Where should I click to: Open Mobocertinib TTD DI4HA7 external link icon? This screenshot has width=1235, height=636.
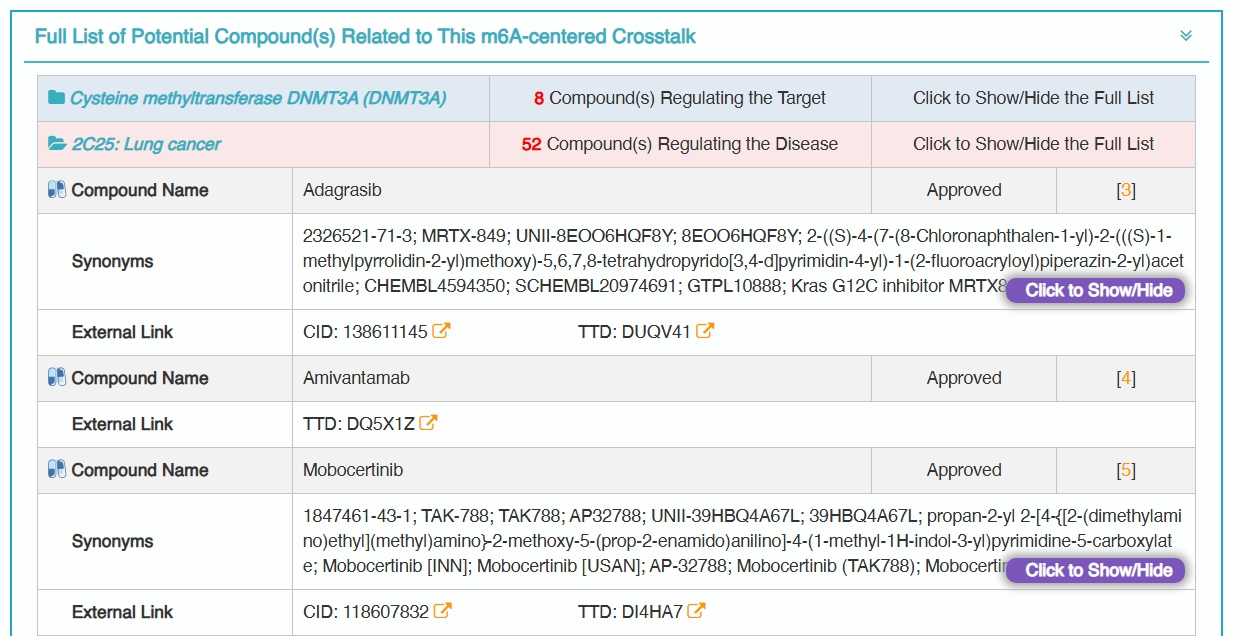tap(697, 611)
